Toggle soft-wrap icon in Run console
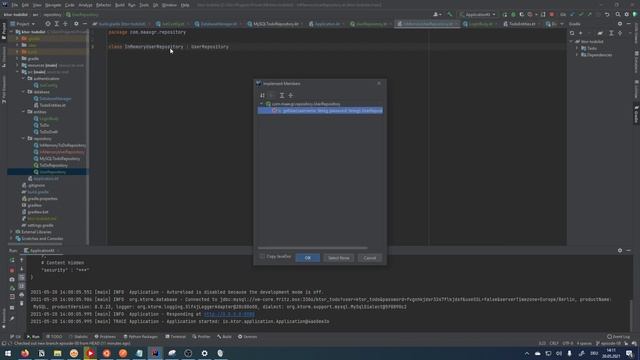This screenshot has width=640, height=360. 22,278
